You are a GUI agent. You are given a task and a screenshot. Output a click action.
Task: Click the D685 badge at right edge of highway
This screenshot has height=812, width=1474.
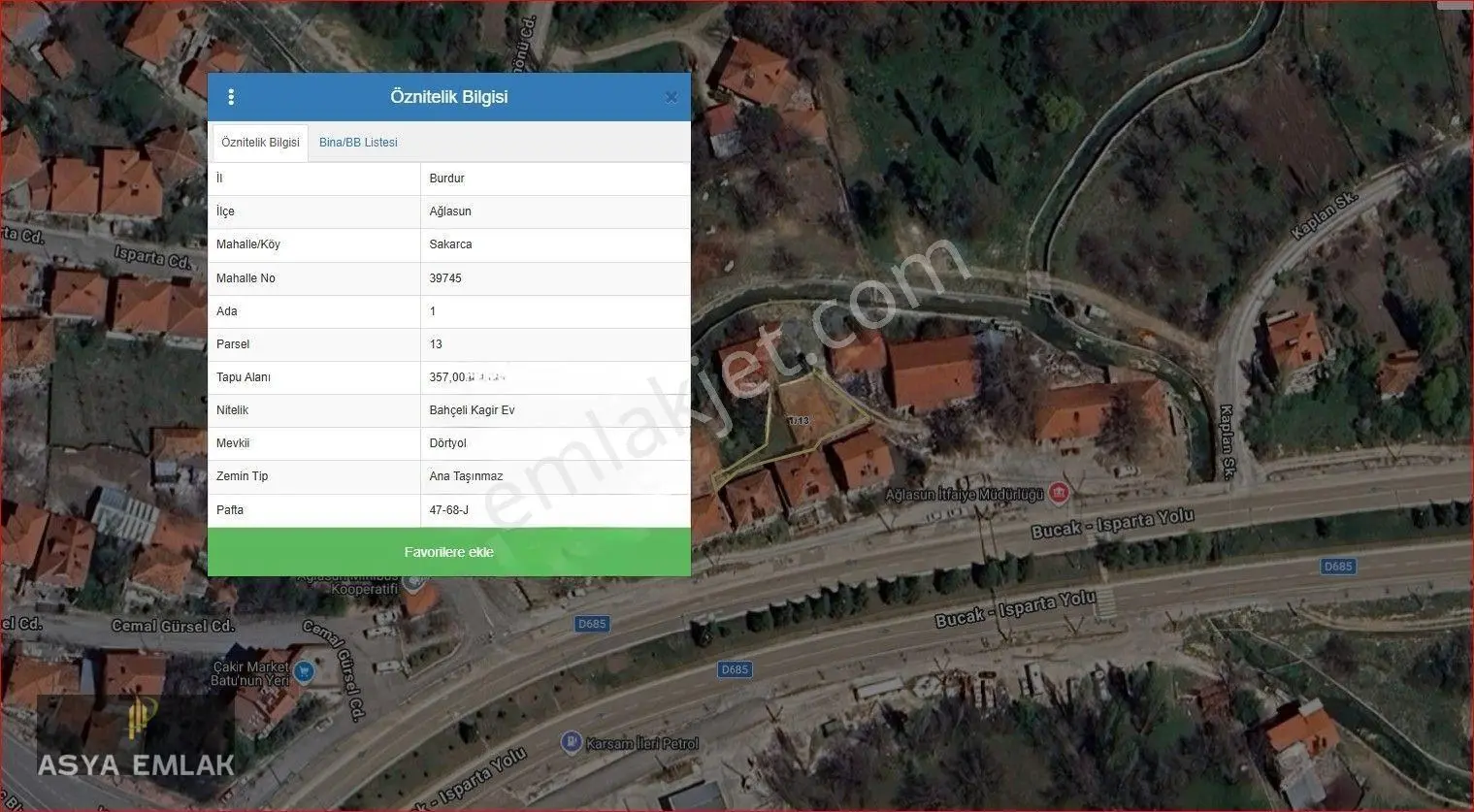(1338, 566)
